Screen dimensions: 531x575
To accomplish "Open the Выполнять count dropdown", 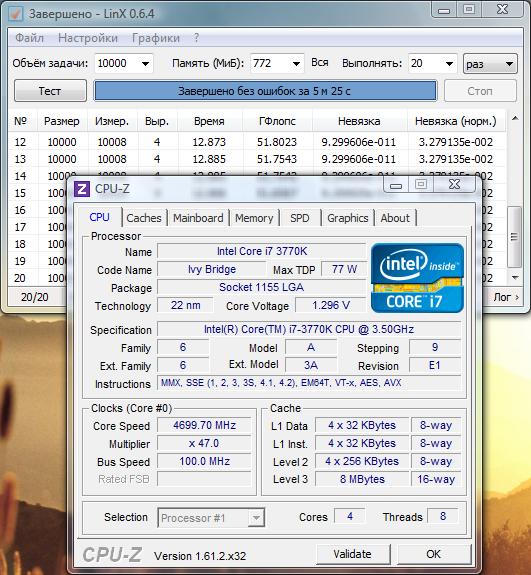I will (x=449, y=64).
